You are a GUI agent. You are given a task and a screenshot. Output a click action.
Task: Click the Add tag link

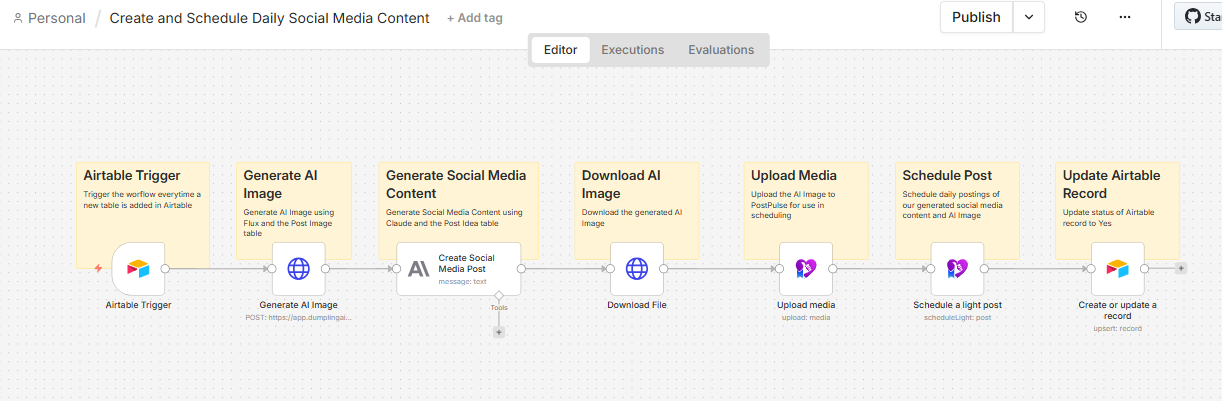click(475, 18)
